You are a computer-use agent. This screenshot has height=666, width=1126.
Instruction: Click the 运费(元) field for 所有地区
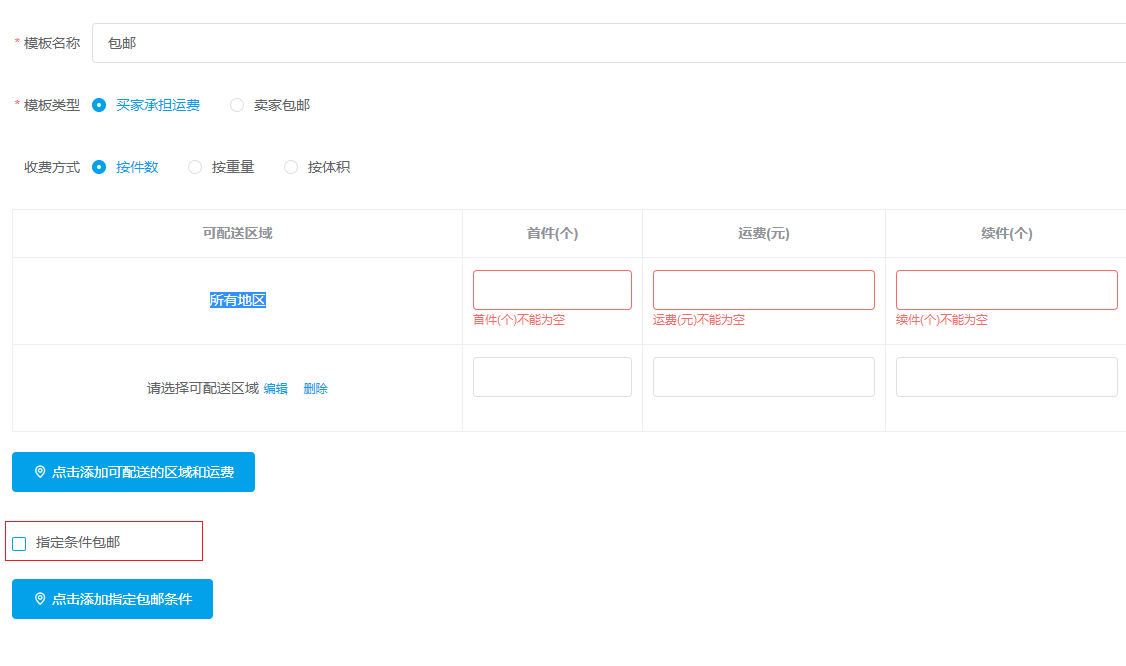(763, 290)
